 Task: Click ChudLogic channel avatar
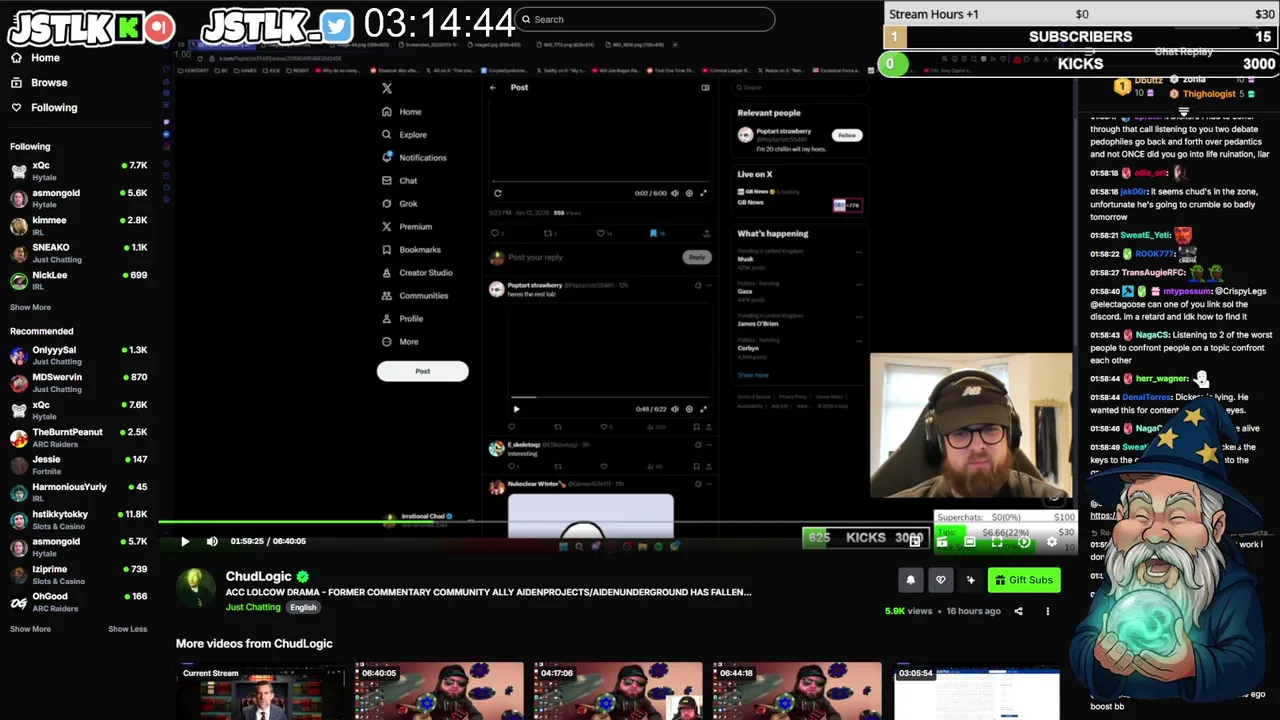pyautogui.click(x=197, y=588)
